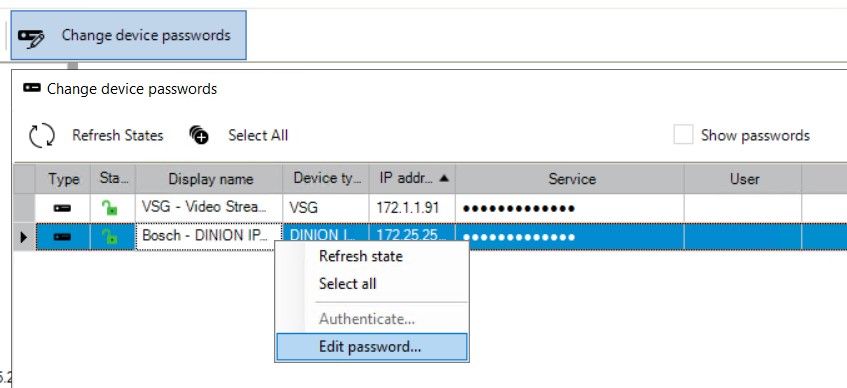Click the VSG device type cell
This screenshot has width=847, height=388.
click(326, 208)
